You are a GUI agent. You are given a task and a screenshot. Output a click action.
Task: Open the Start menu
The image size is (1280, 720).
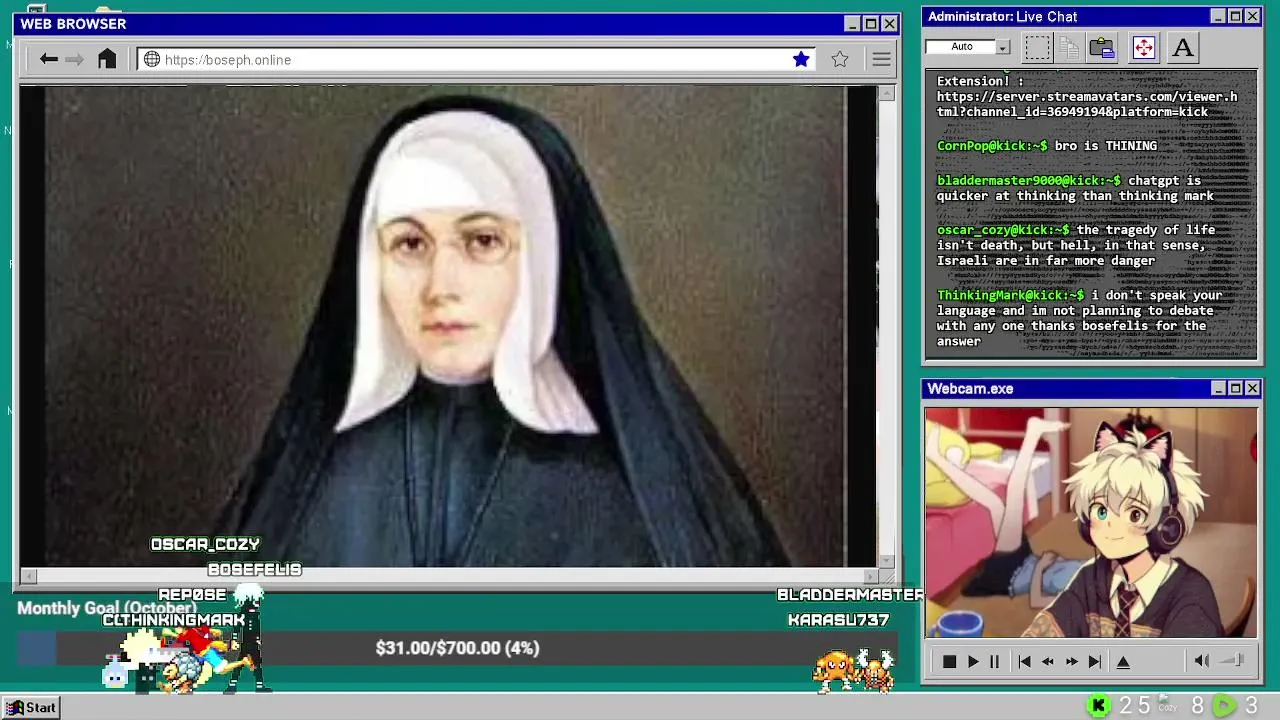point(31,707)
